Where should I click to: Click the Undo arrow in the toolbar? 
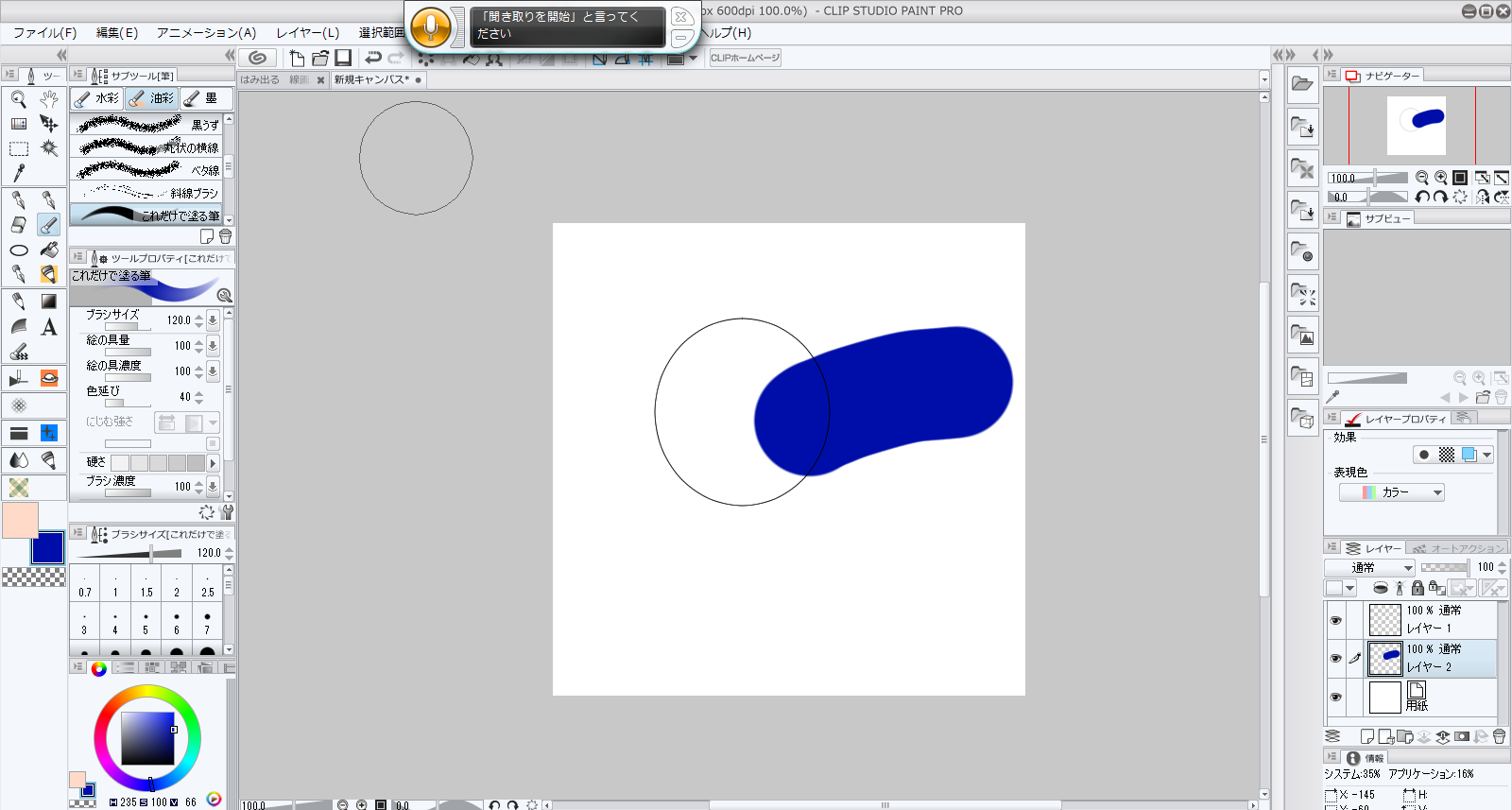click(x=373, y=59)
